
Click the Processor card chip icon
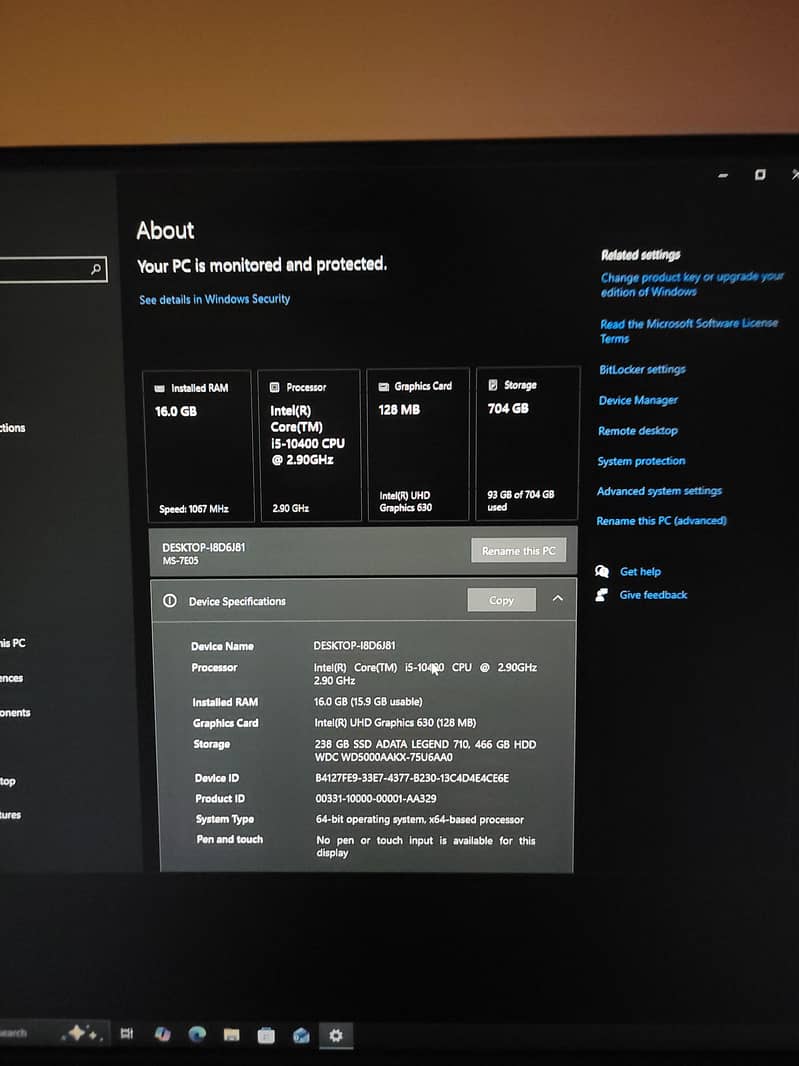pos(275,387)
